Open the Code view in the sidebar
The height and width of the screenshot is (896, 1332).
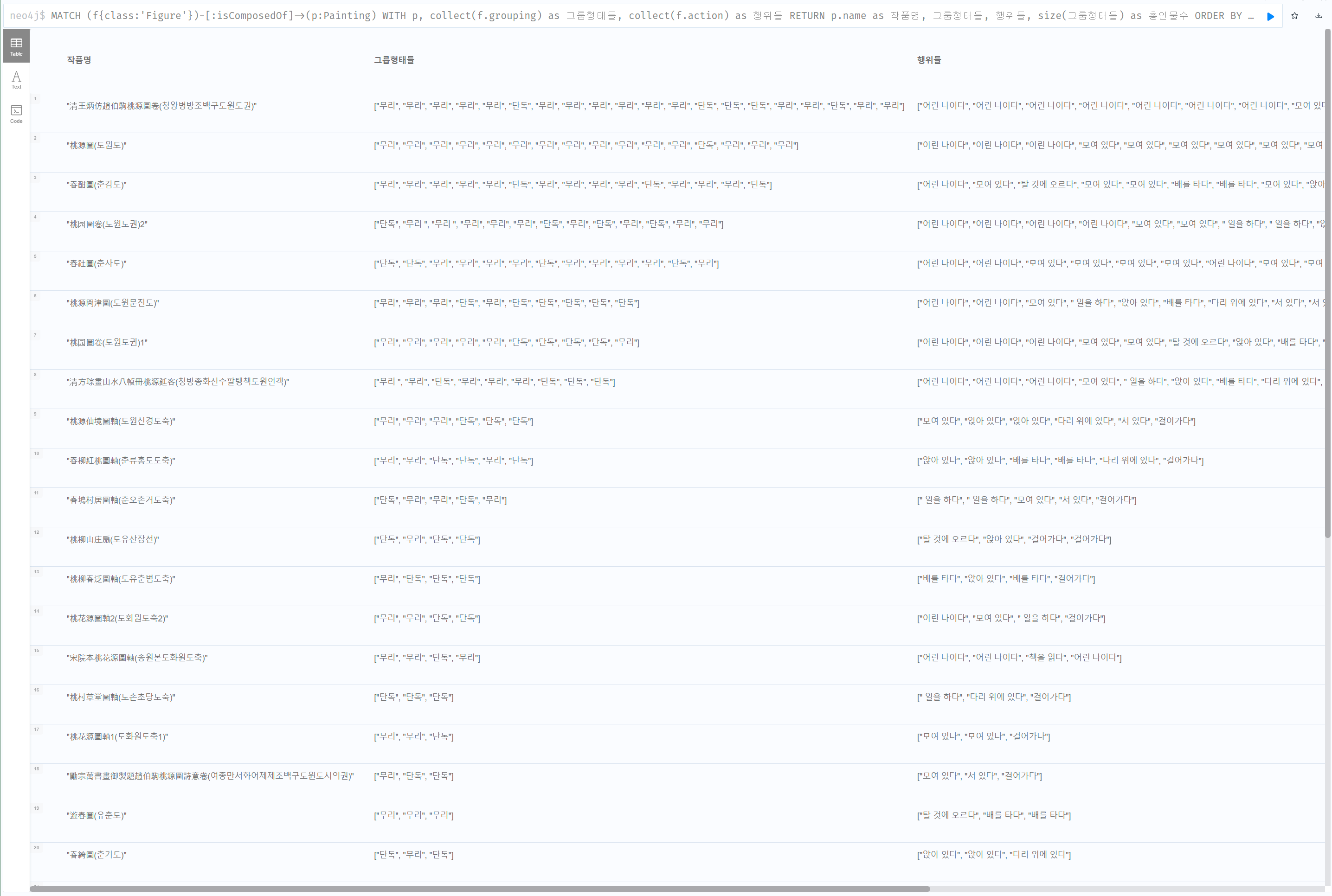[x=16, y=112]
